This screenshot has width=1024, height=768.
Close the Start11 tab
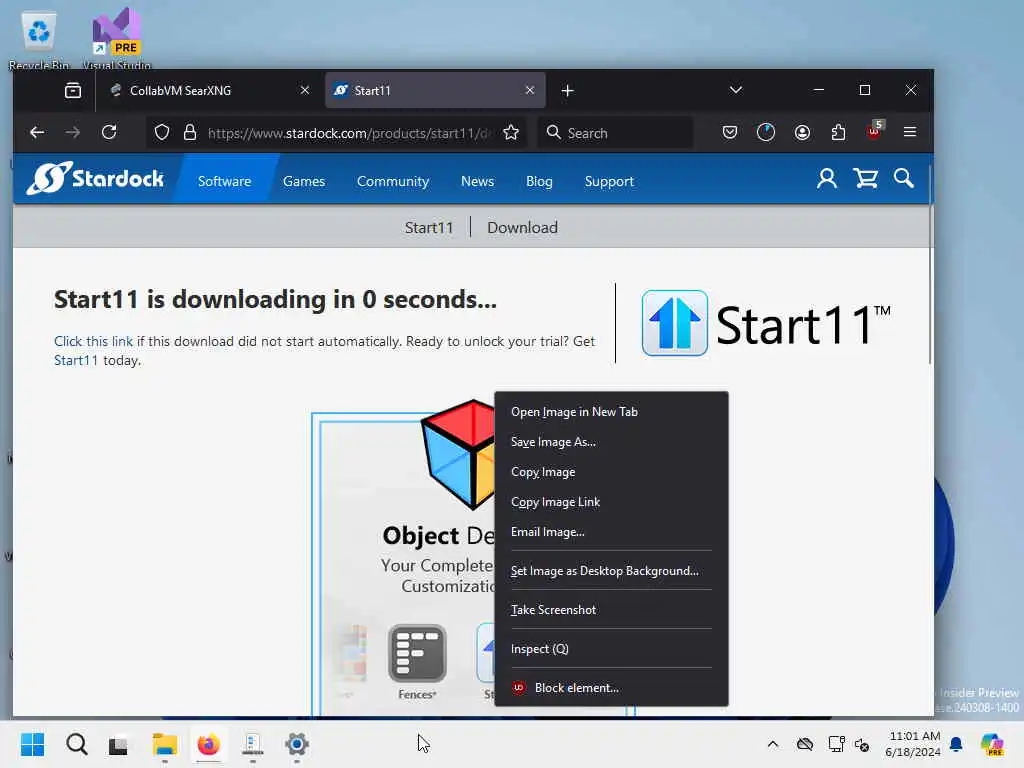pyautogui.click(x=530, y=90)
